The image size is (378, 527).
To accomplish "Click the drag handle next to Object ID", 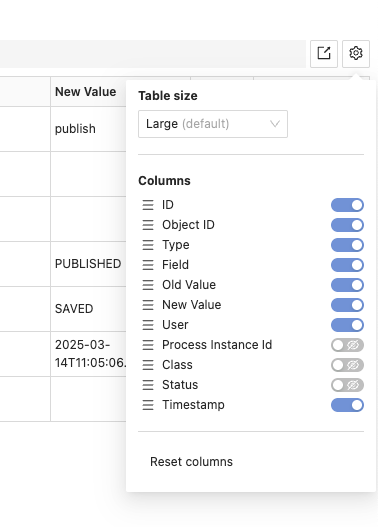I will pyautogui.click(x=148, y=225).
